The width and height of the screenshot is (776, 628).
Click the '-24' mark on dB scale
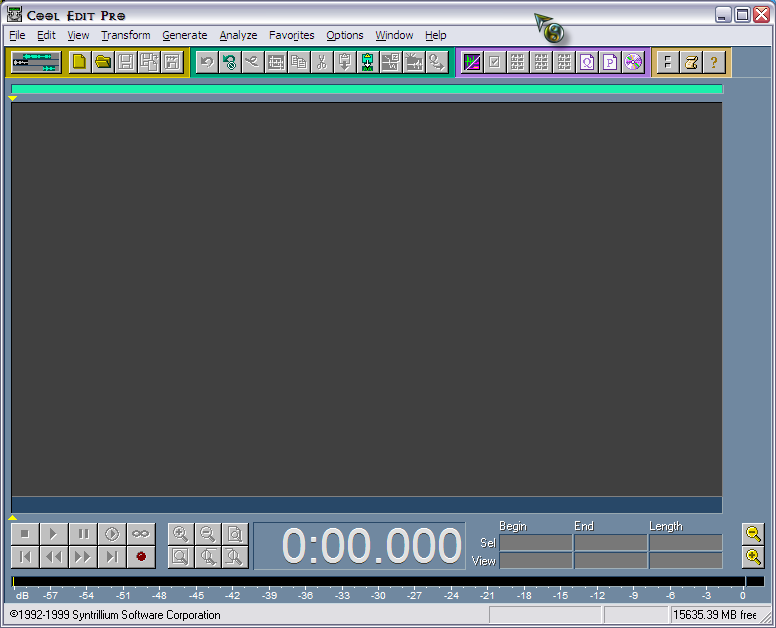[451, 595]
